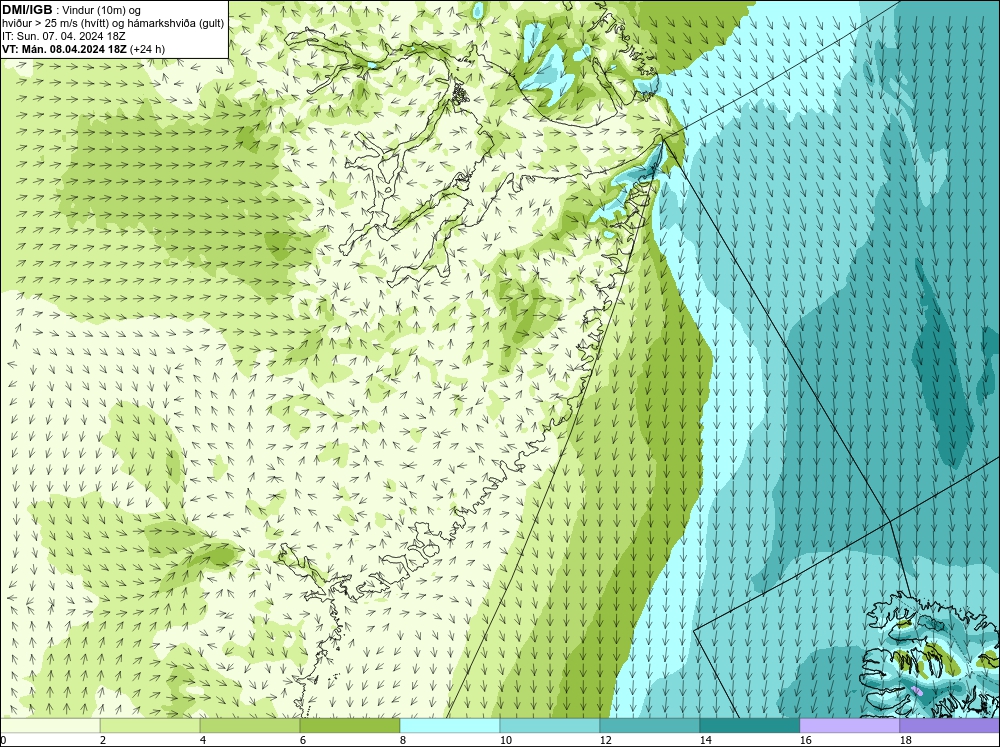Click the legend scale label '16'

(806, 740)
